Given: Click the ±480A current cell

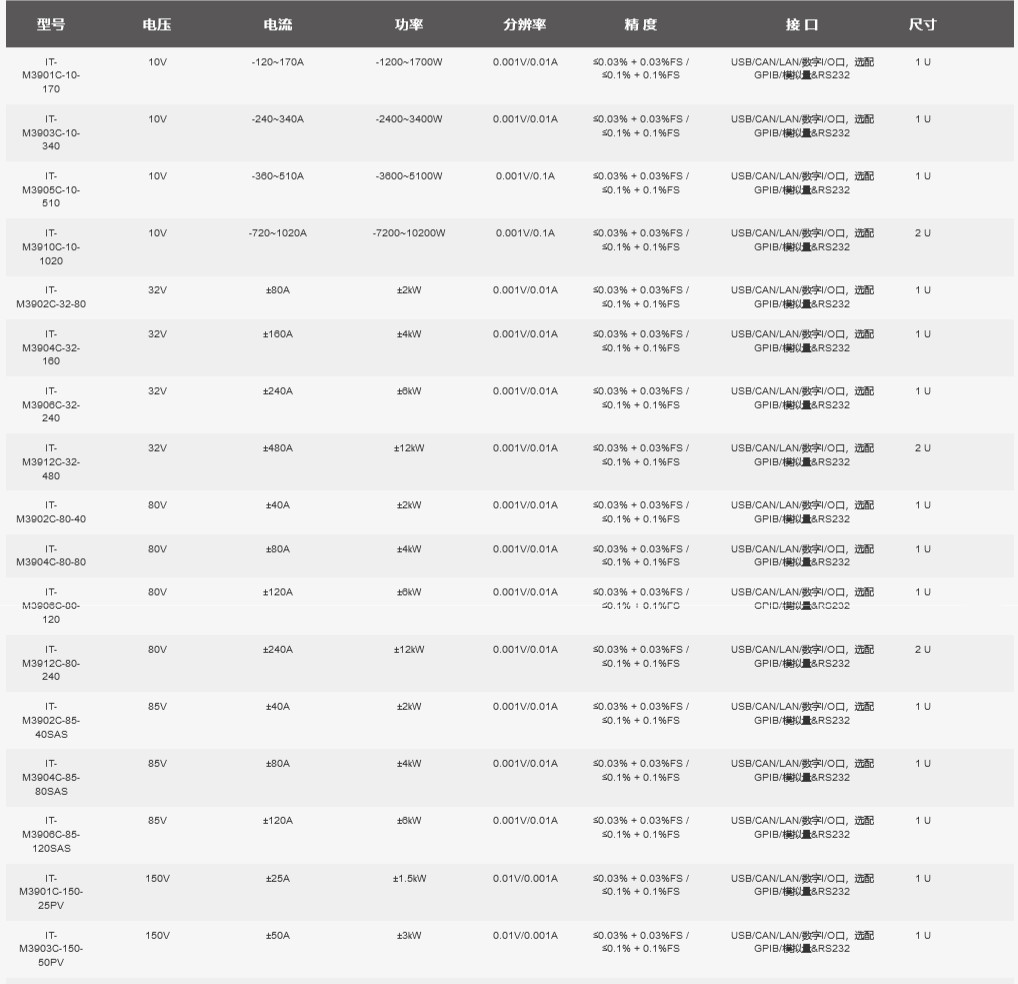Looking at the screenshot, I should click(x=277, y=448).
